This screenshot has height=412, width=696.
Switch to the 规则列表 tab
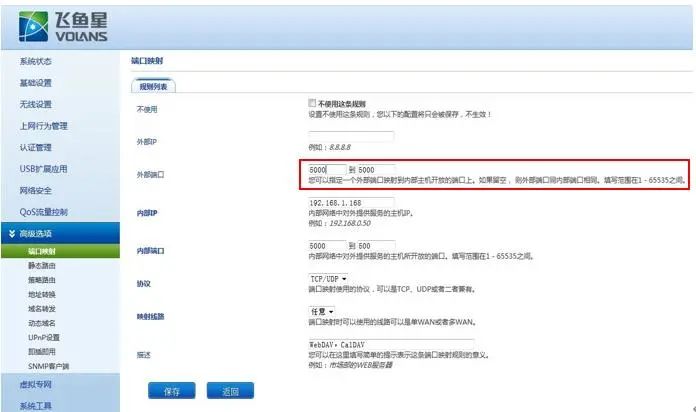click(154, 86)
